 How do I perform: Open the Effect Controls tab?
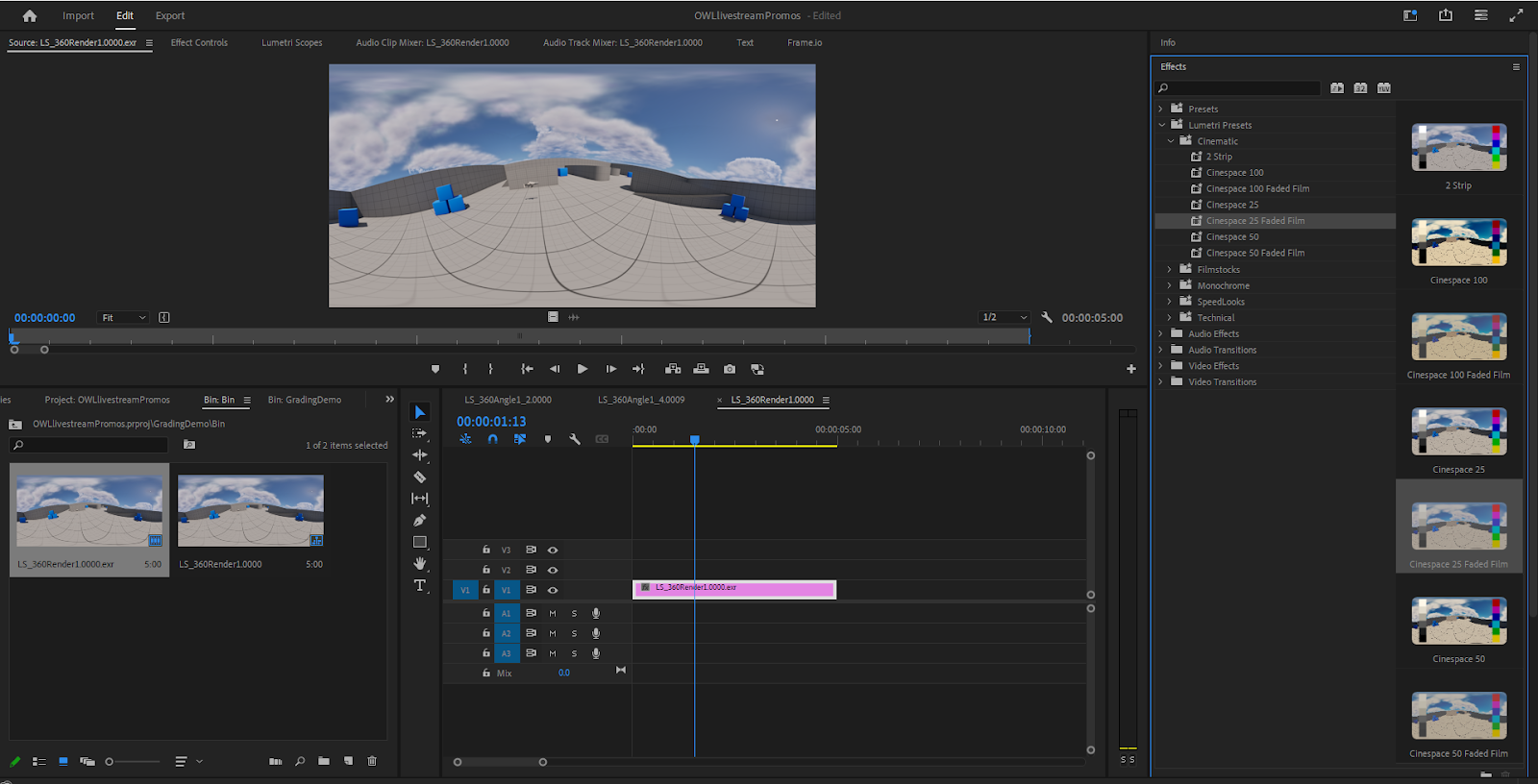click(199, 42)
